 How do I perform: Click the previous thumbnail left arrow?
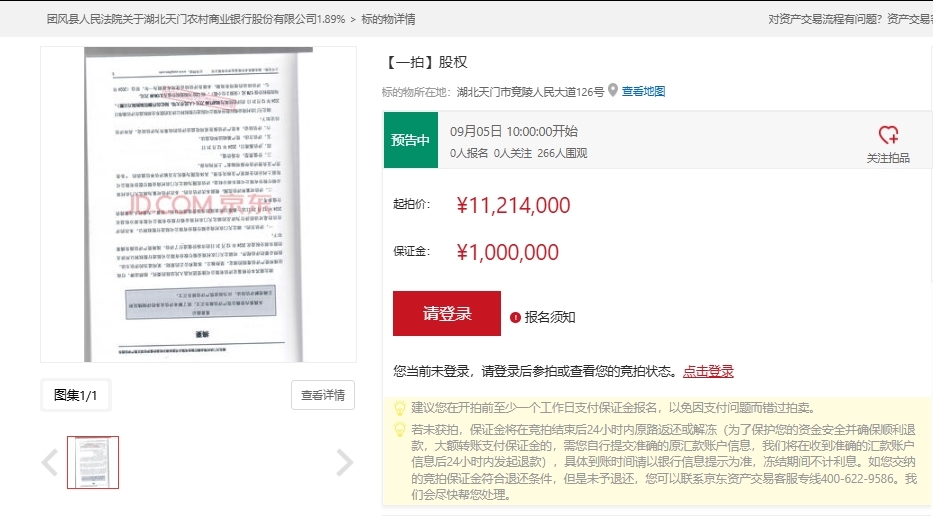[50, 462]
